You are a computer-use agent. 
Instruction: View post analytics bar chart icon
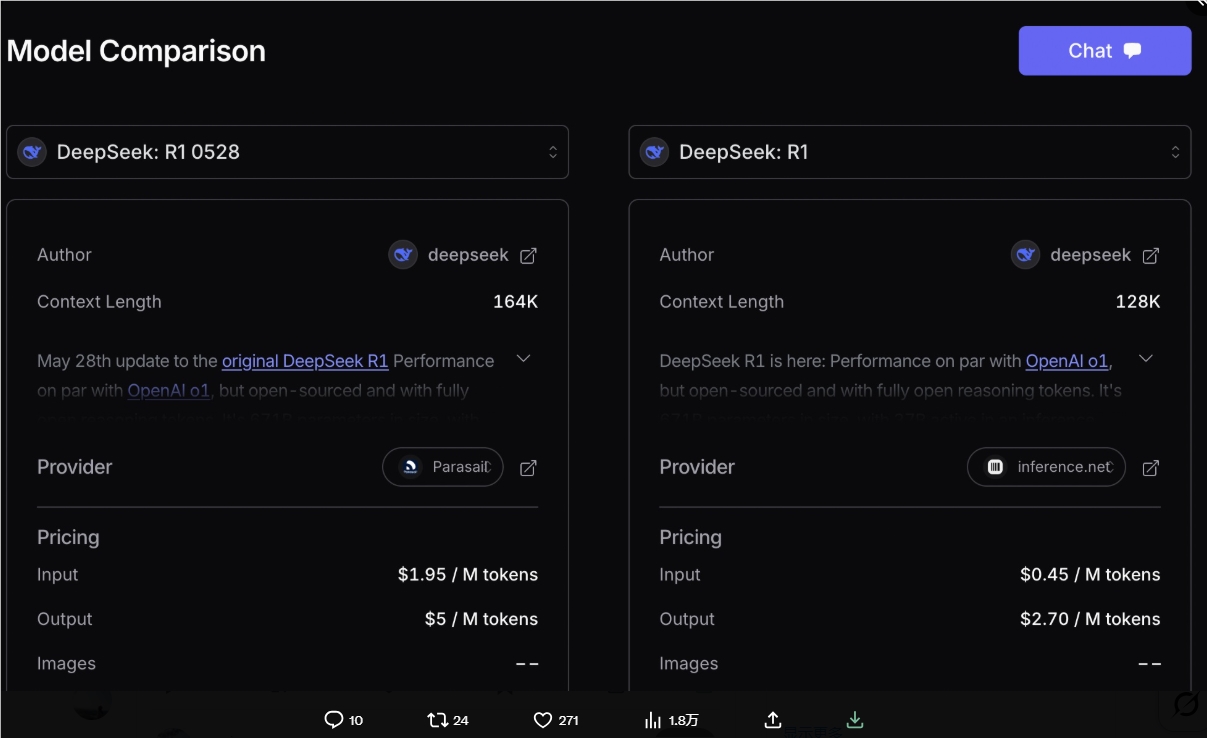coord(653,720)
